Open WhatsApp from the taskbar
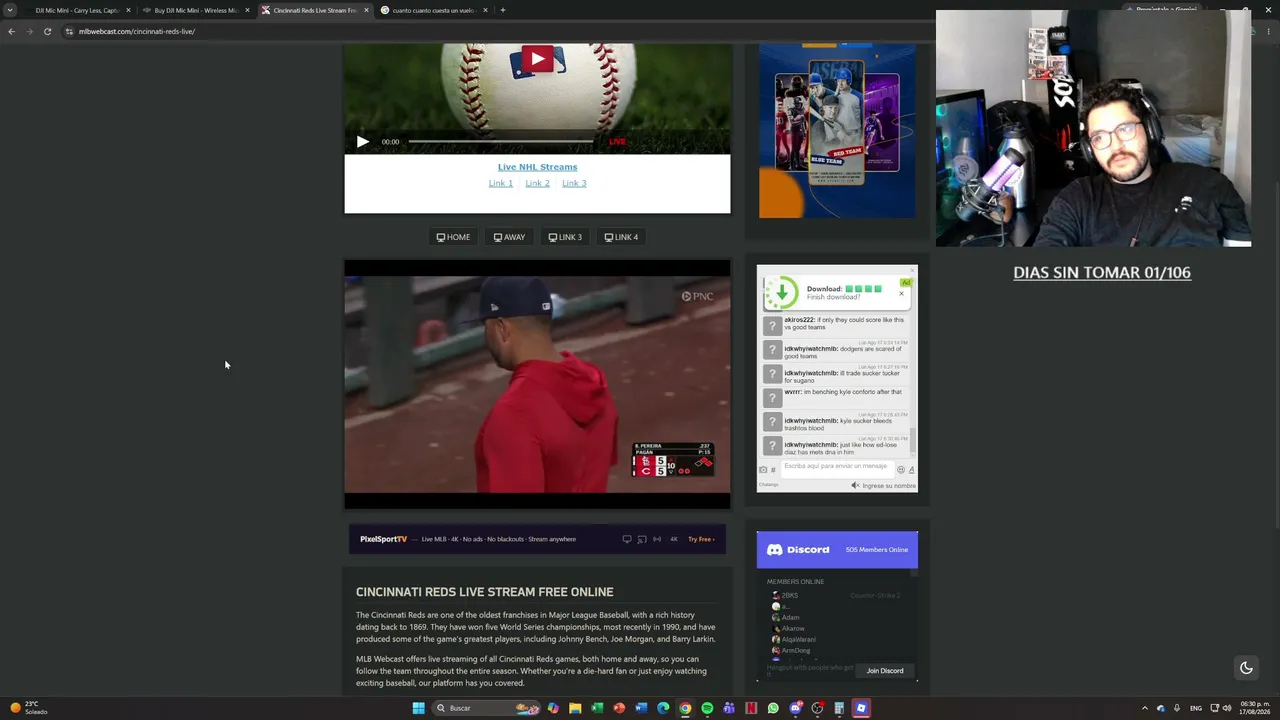The width and height of the screenshot is (1280, 720). point(773,708)
